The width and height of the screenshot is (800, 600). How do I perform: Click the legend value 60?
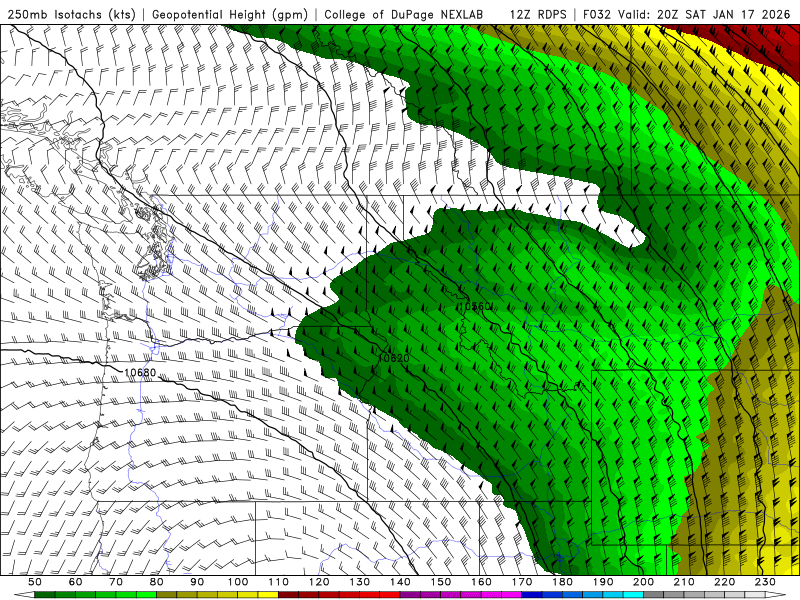click(75, 582)
